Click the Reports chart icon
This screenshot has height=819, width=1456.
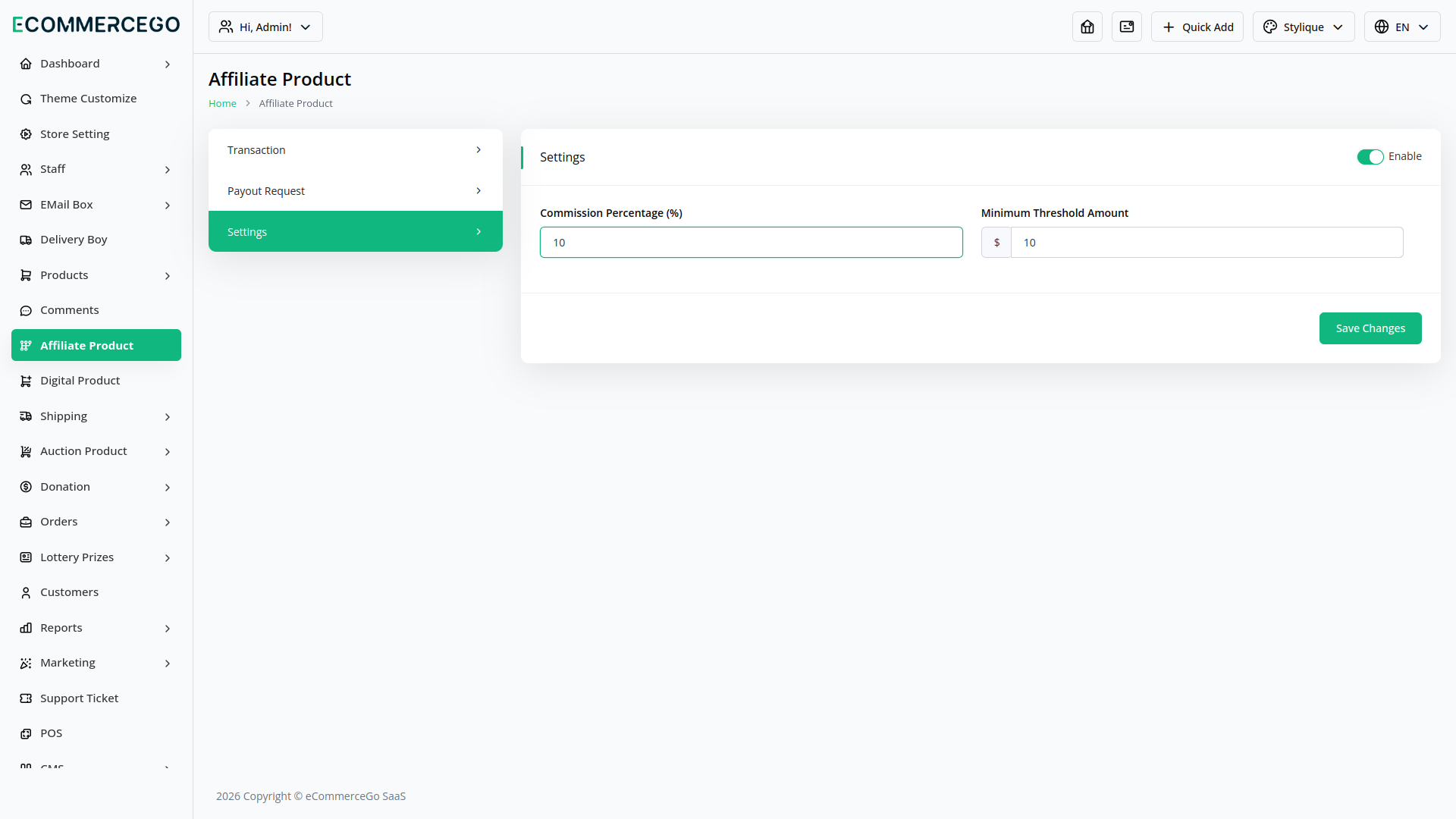pos(26,628)
